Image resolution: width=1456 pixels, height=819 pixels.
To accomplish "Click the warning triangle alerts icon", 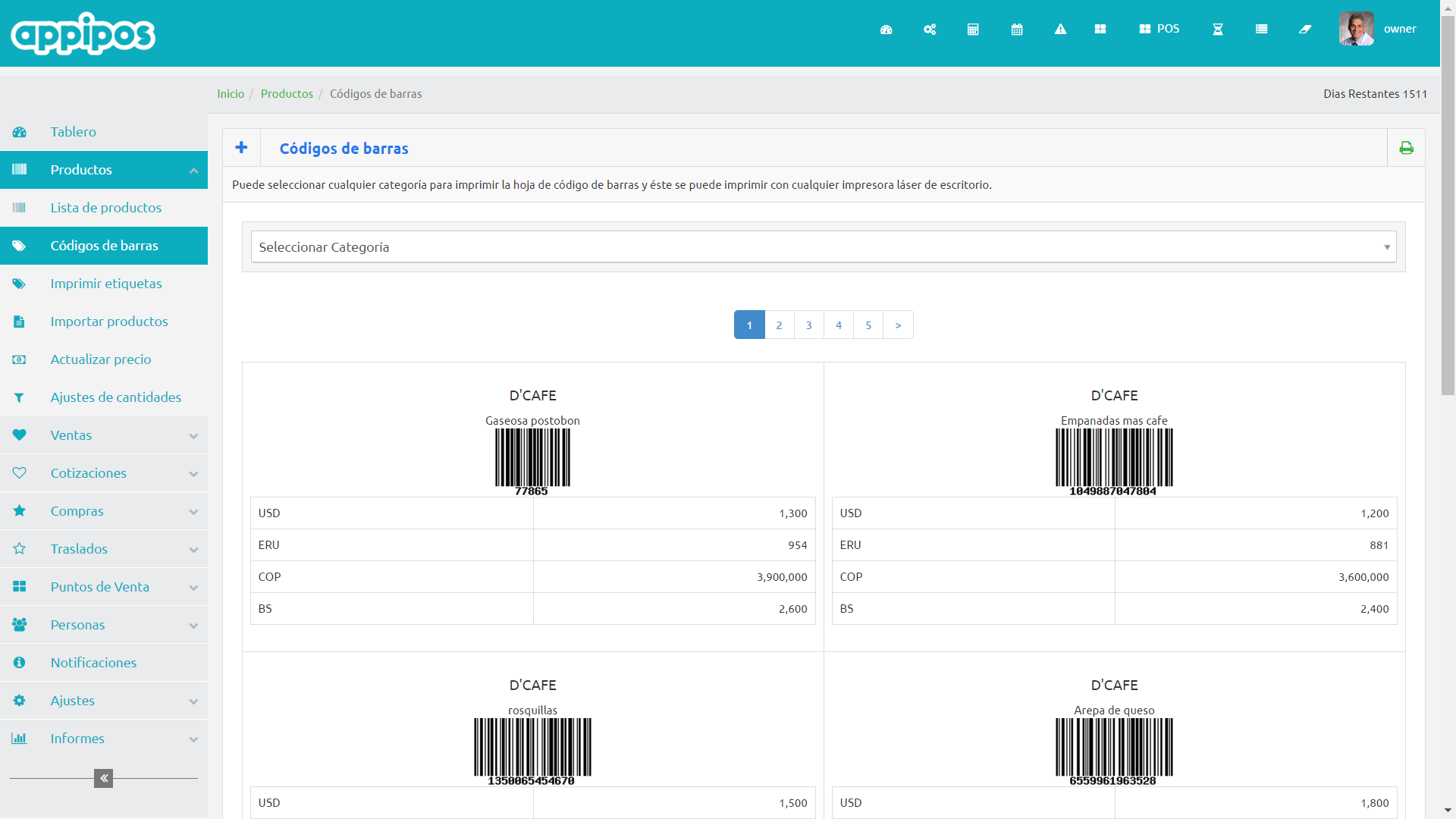I will tap(1060, 30).
